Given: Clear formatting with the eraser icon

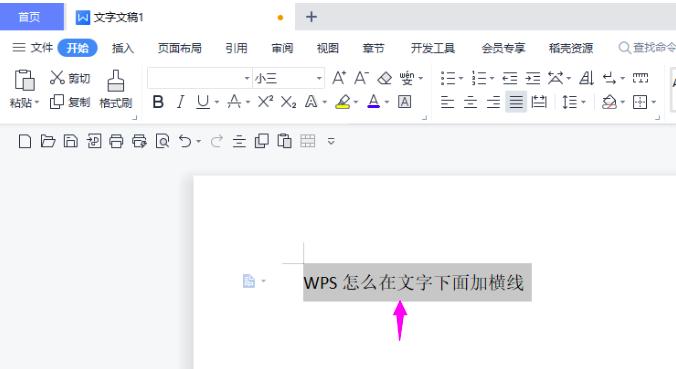Looking at the screenshot, I should click(x=384, y=78).
